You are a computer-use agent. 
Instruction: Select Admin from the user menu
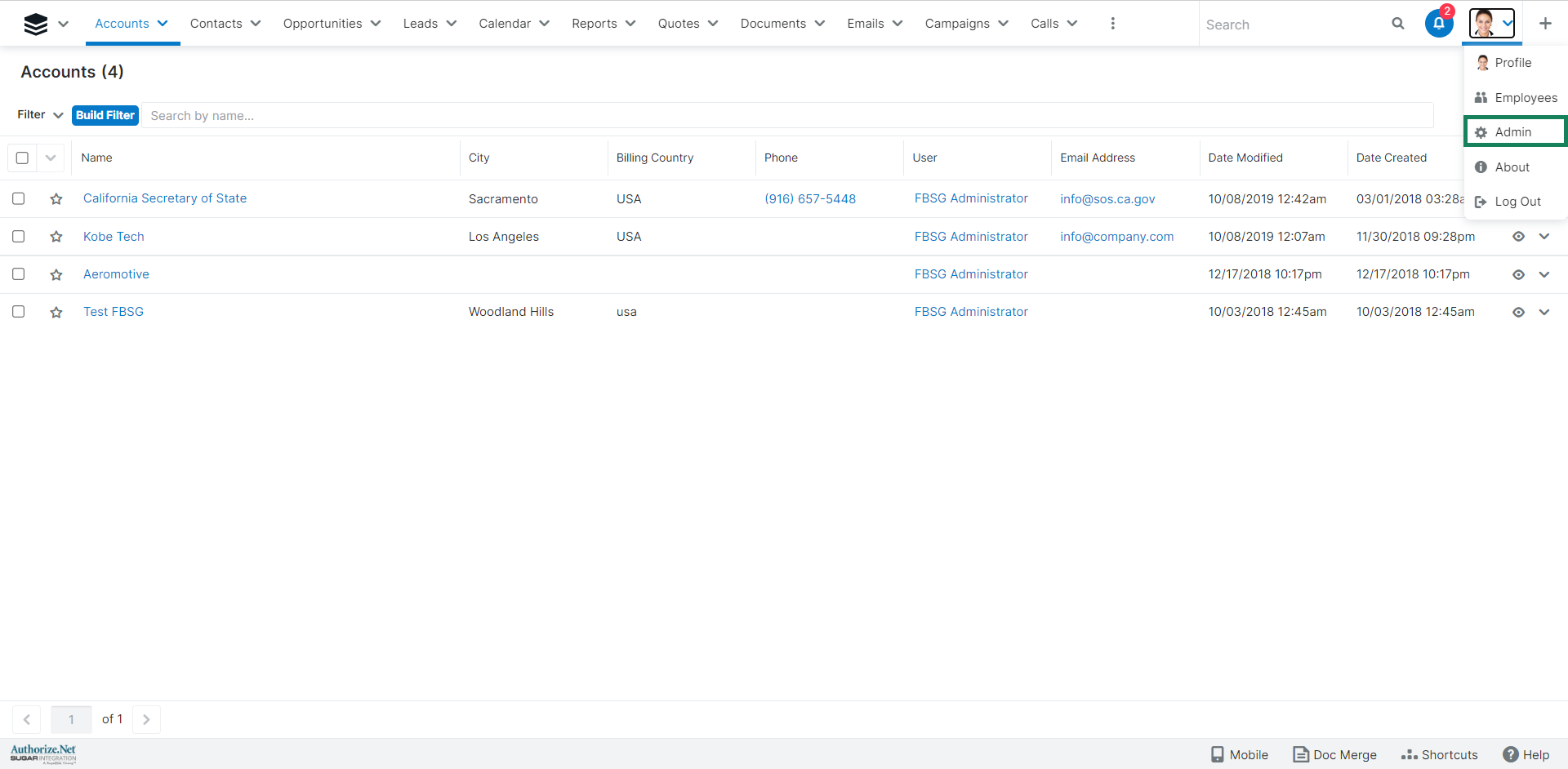point(1512,132)
